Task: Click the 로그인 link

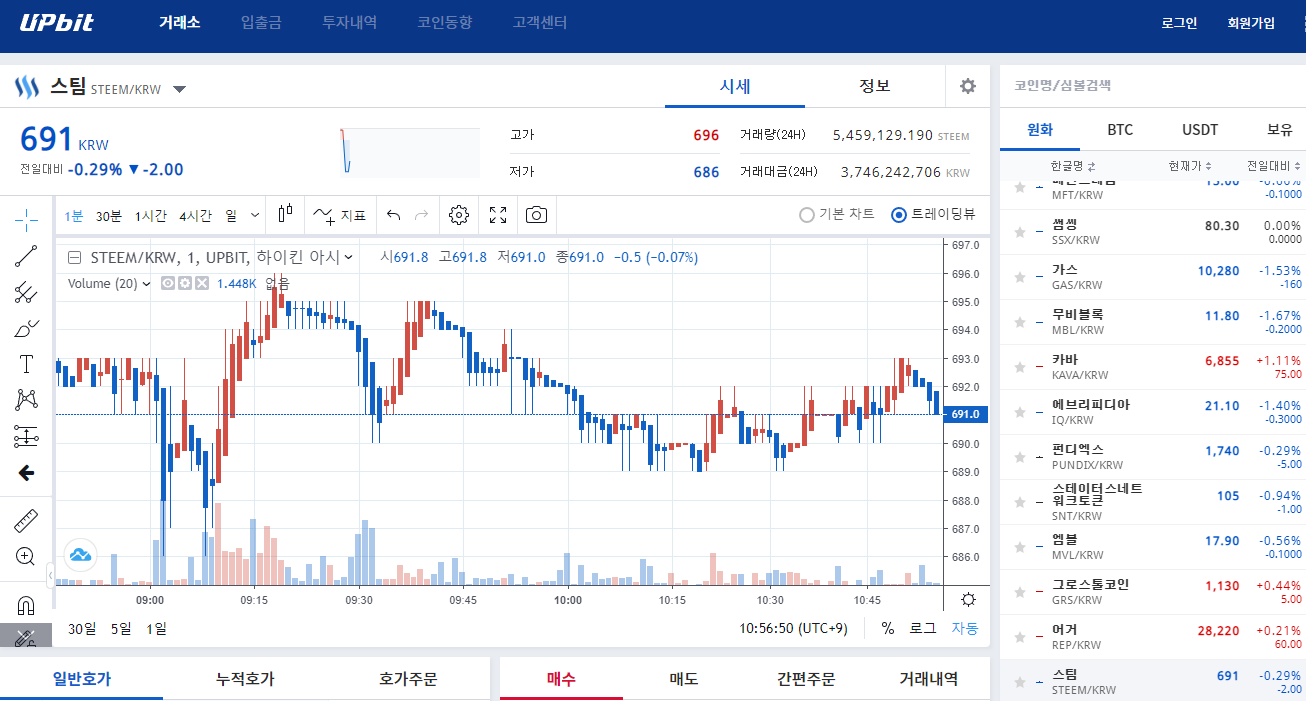Action: pos(1179,23)
